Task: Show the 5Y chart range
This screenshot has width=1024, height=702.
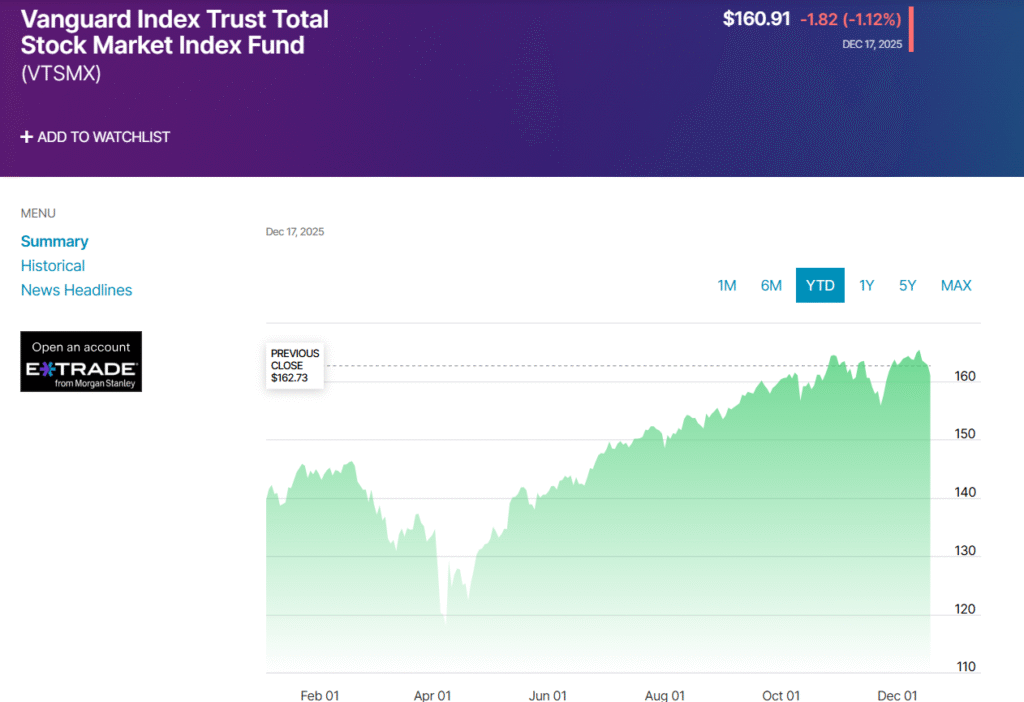Action: [x=907, y=285]
